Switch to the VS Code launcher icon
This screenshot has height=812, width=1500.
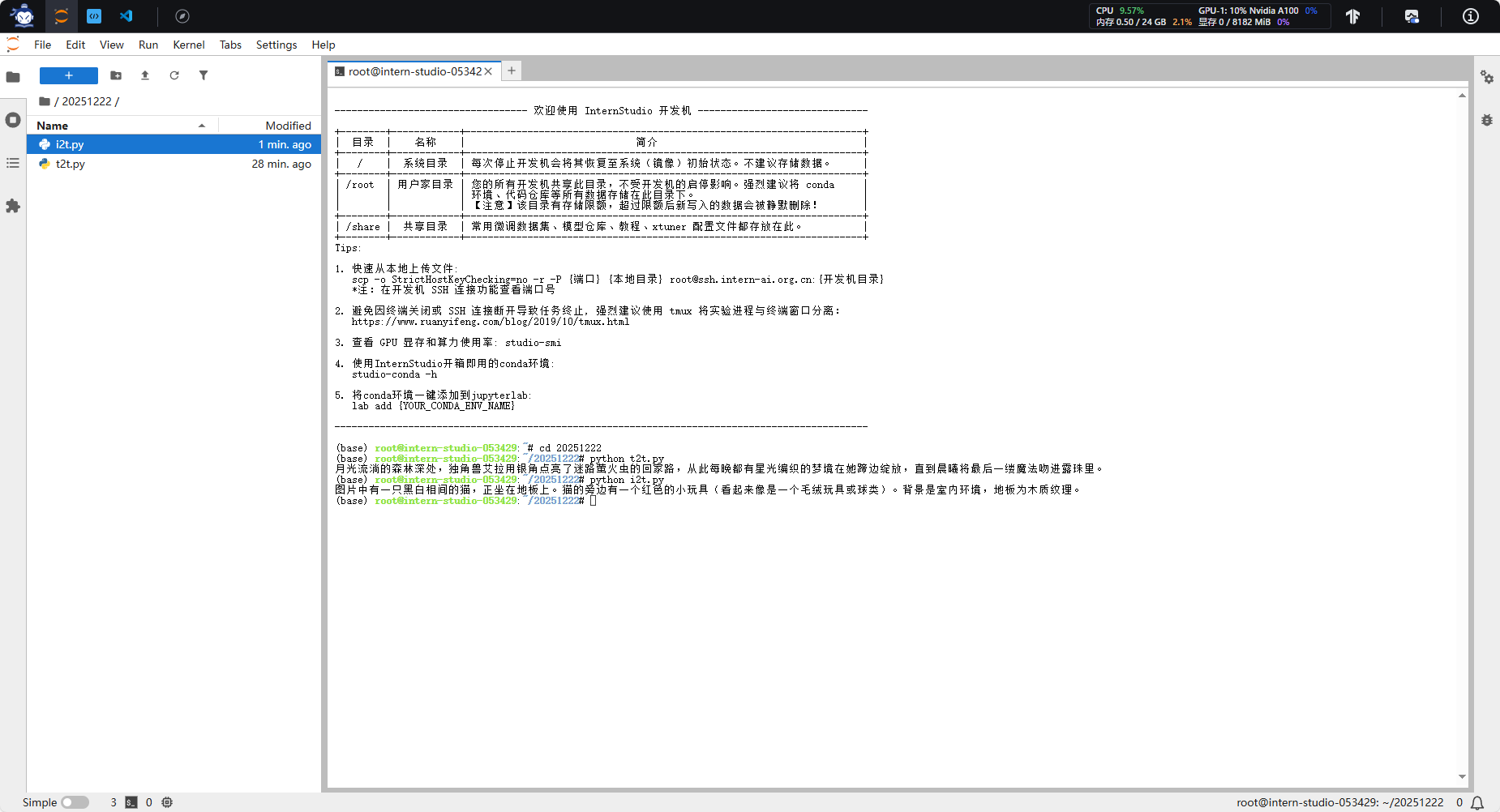pos(126,16)
